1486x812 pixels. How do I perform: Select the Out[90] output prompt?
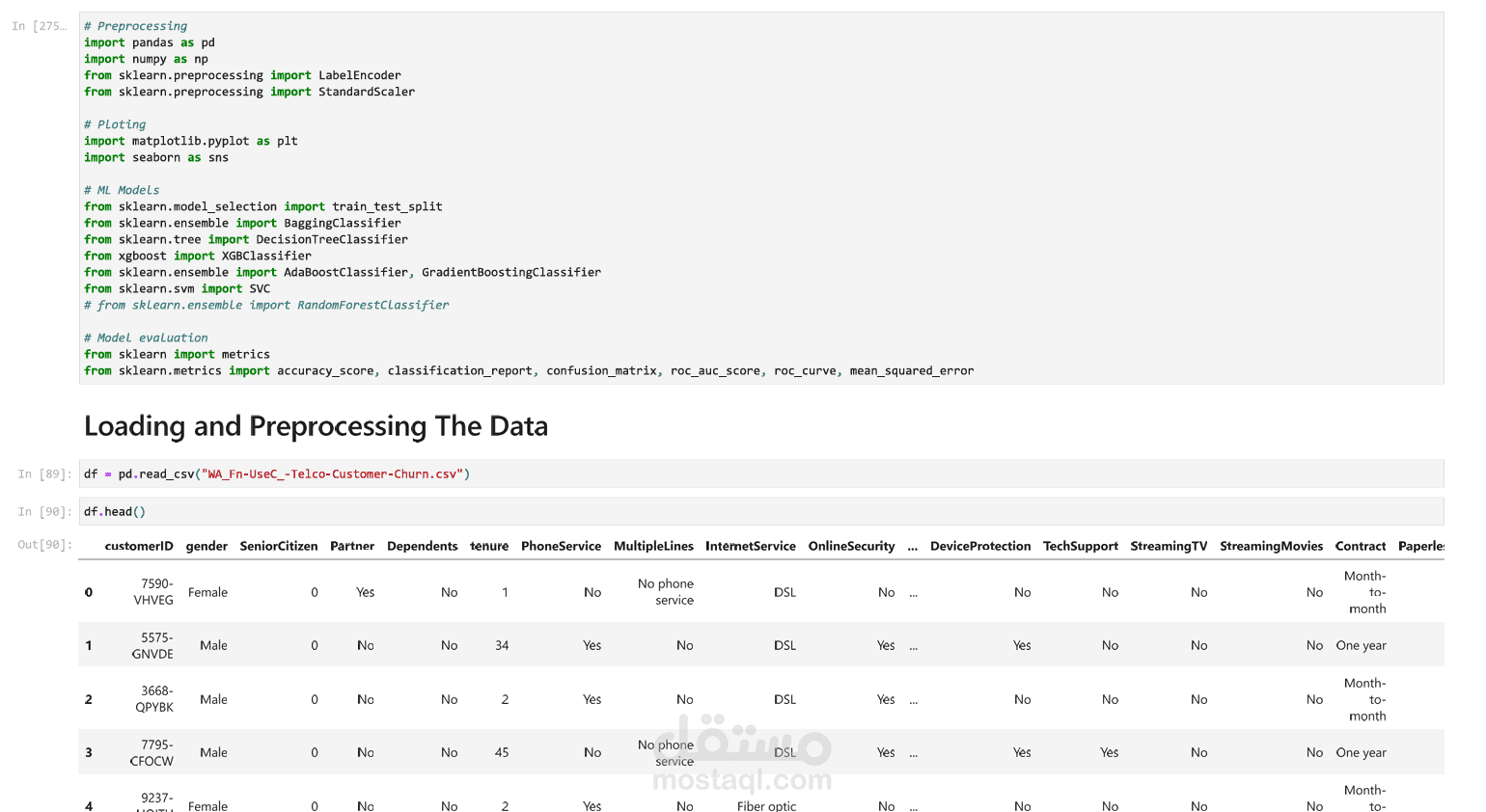click(x=44, y=545)
